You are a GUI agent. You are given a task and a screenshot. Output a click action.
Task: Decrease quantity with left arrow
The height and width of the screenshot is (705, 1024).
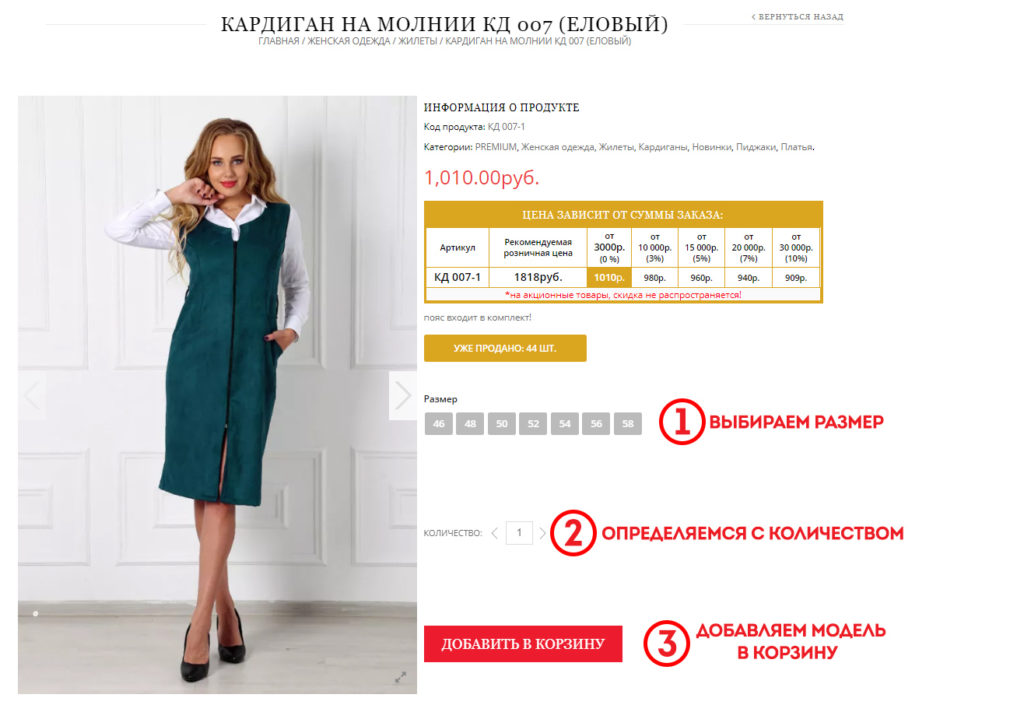click(495, 533)
